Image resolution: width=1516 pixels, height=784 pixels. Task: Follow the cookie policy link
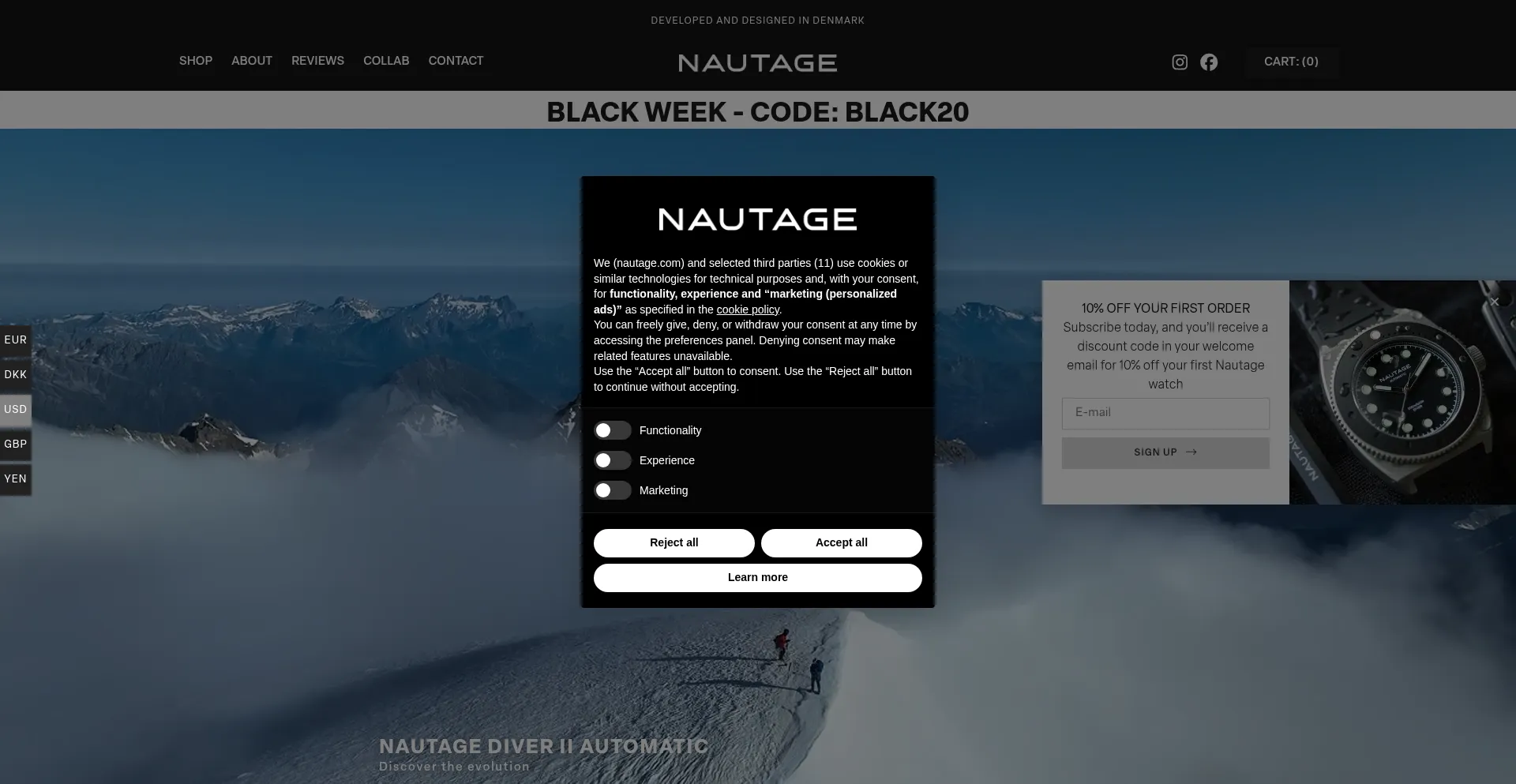747,309
